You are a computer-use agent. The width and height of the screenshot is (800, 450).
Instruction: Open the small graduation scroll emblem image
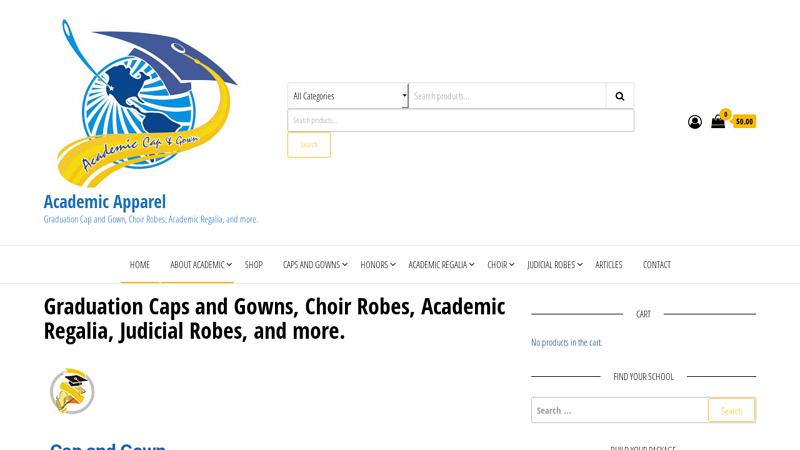[72, 391]
